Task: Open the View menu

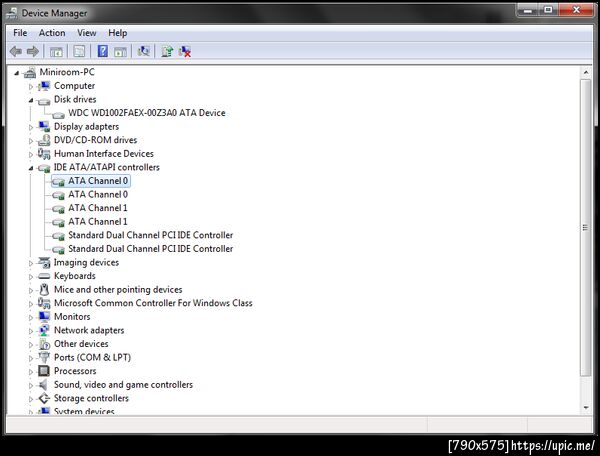Action: click(86, 33)
